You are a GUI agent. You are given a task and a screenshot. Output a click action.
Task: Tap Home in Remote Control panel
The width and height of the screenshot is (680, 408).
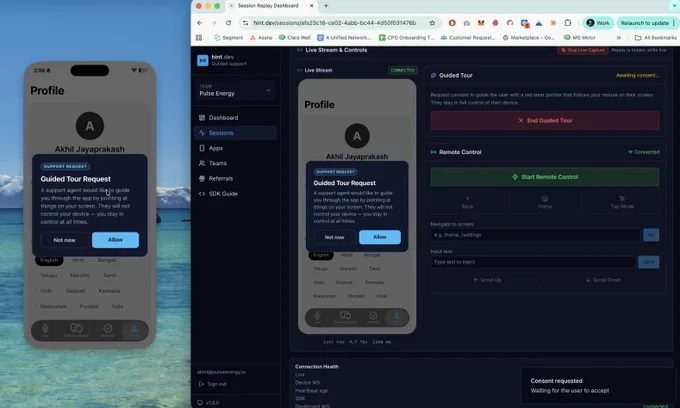point(545,202)
